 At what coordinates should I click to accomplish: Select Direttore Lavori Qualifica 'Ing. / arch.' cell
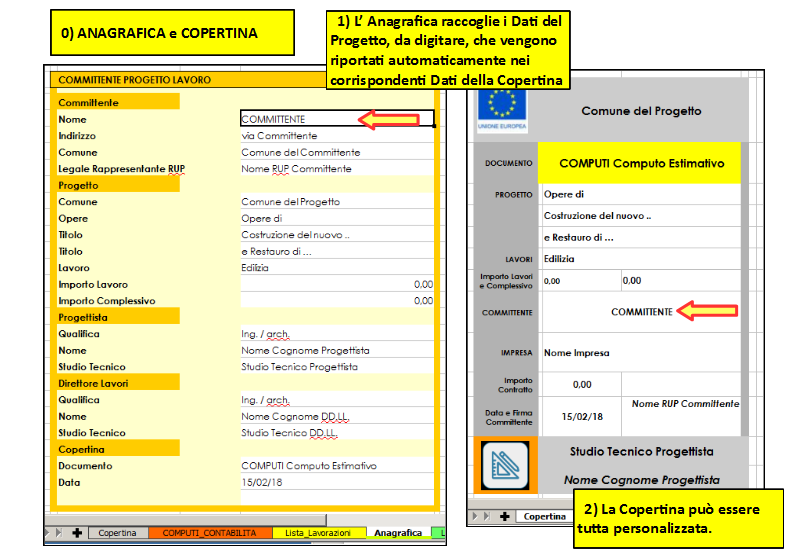[337, 400]
